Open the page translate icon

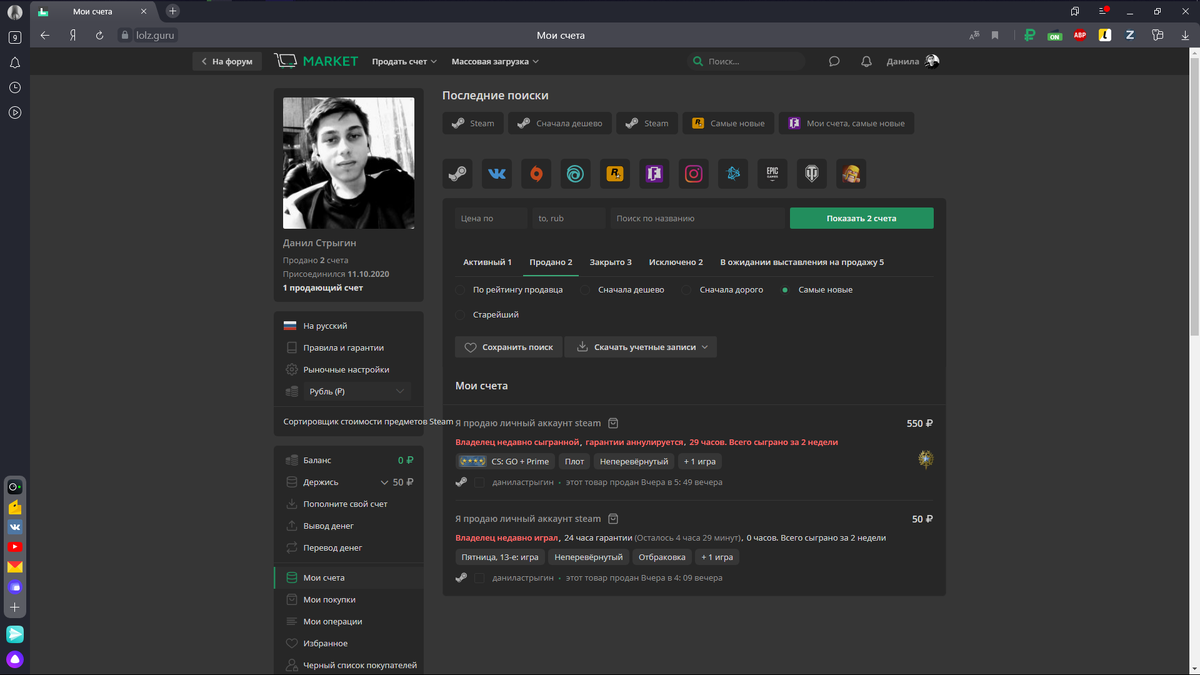974,35
